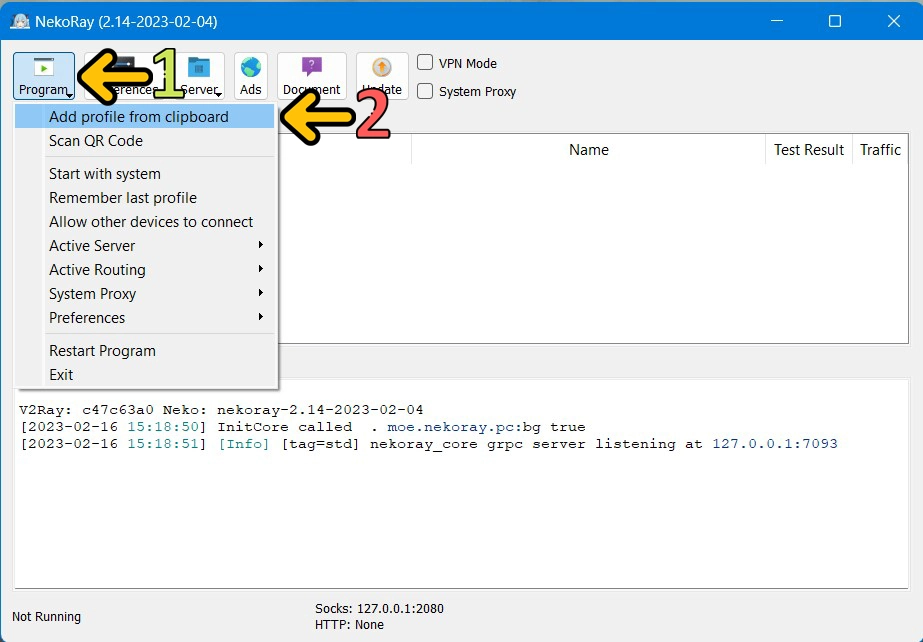Open the System Proxy submenu

pos(92,293)
